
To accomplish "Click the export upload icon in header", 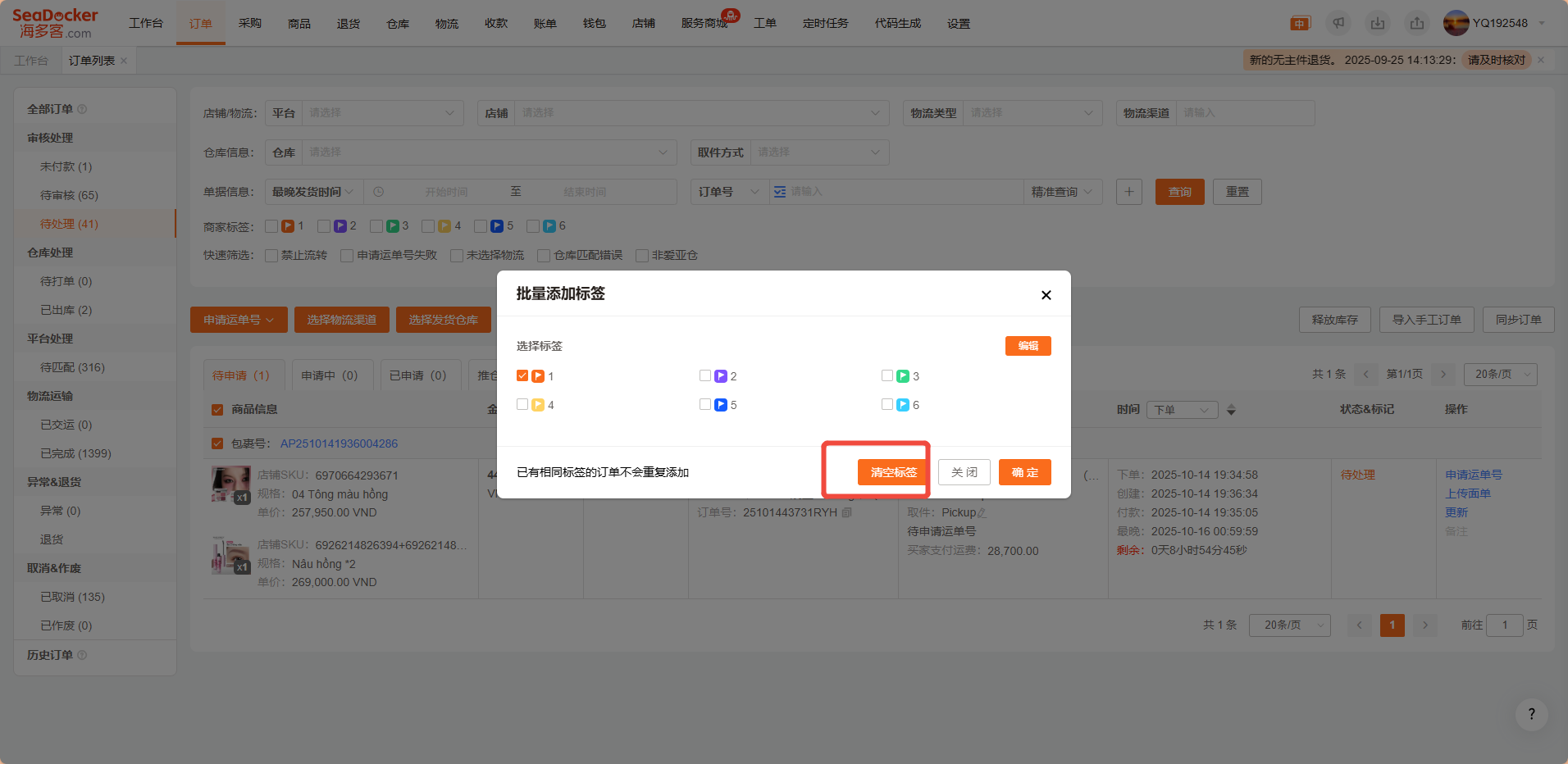I will point(1417,23).
